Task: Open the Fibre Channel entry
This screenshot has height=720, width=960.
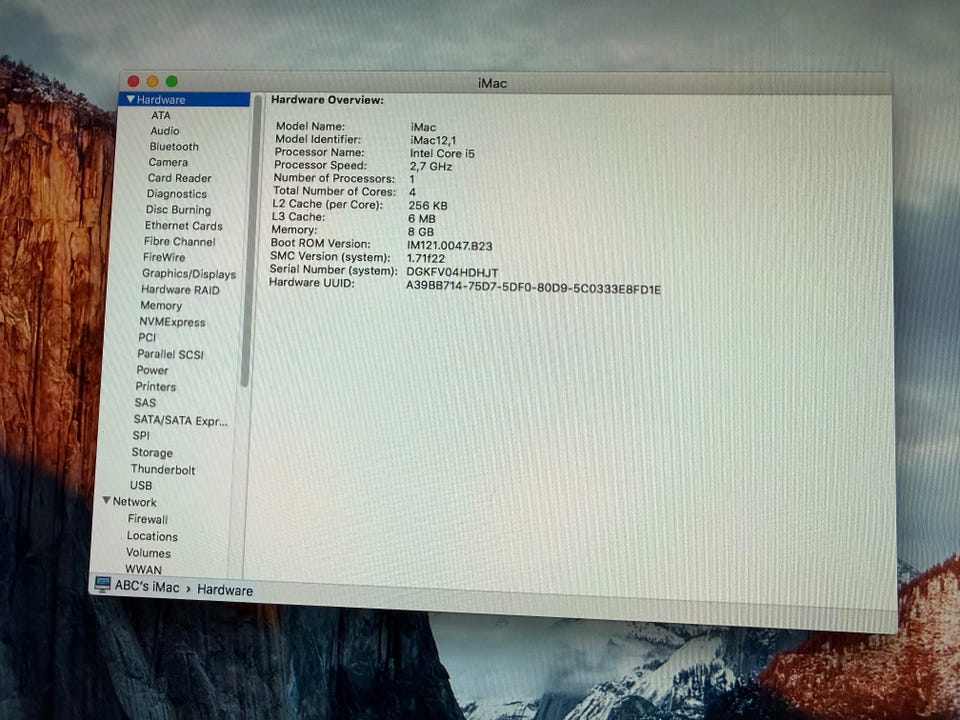Action: tap(179, 242)
